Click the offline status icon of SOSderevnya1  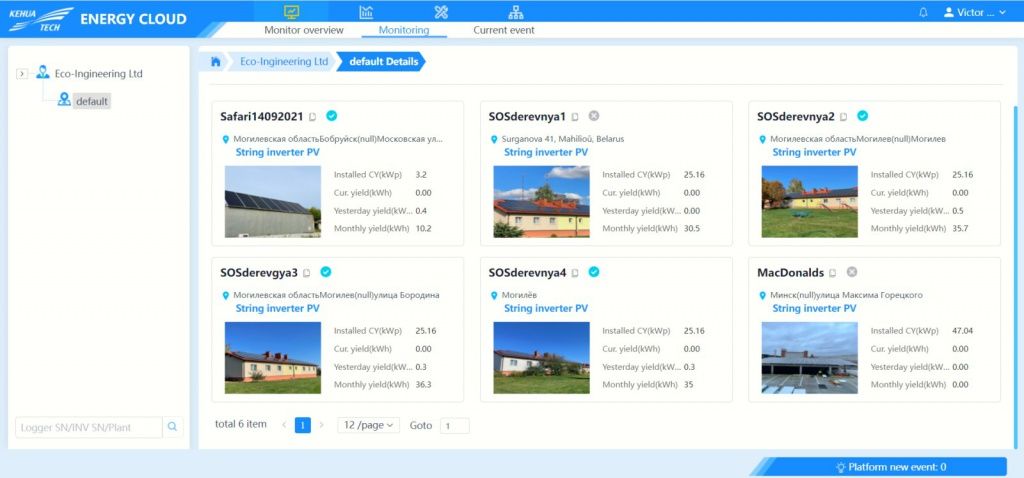pos(594,116)
